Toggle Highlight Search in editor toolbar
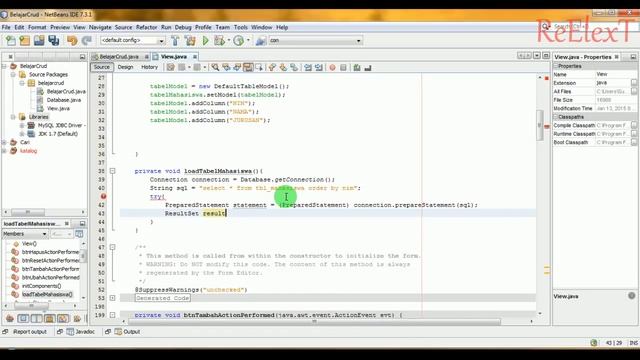The width and height of the screenshot is (640, 360). tap(248, 67)
